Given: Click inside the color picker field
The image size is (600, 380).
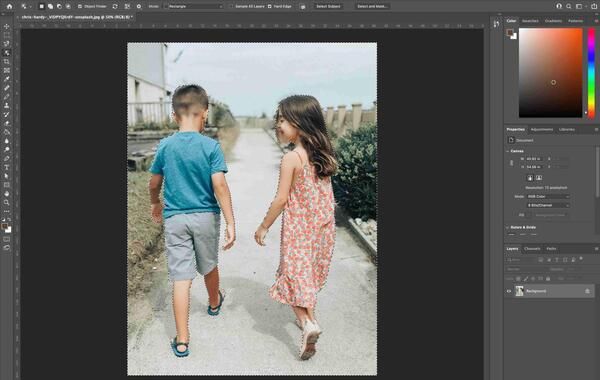Looking at the screenshot, I should tap(550, 73).
